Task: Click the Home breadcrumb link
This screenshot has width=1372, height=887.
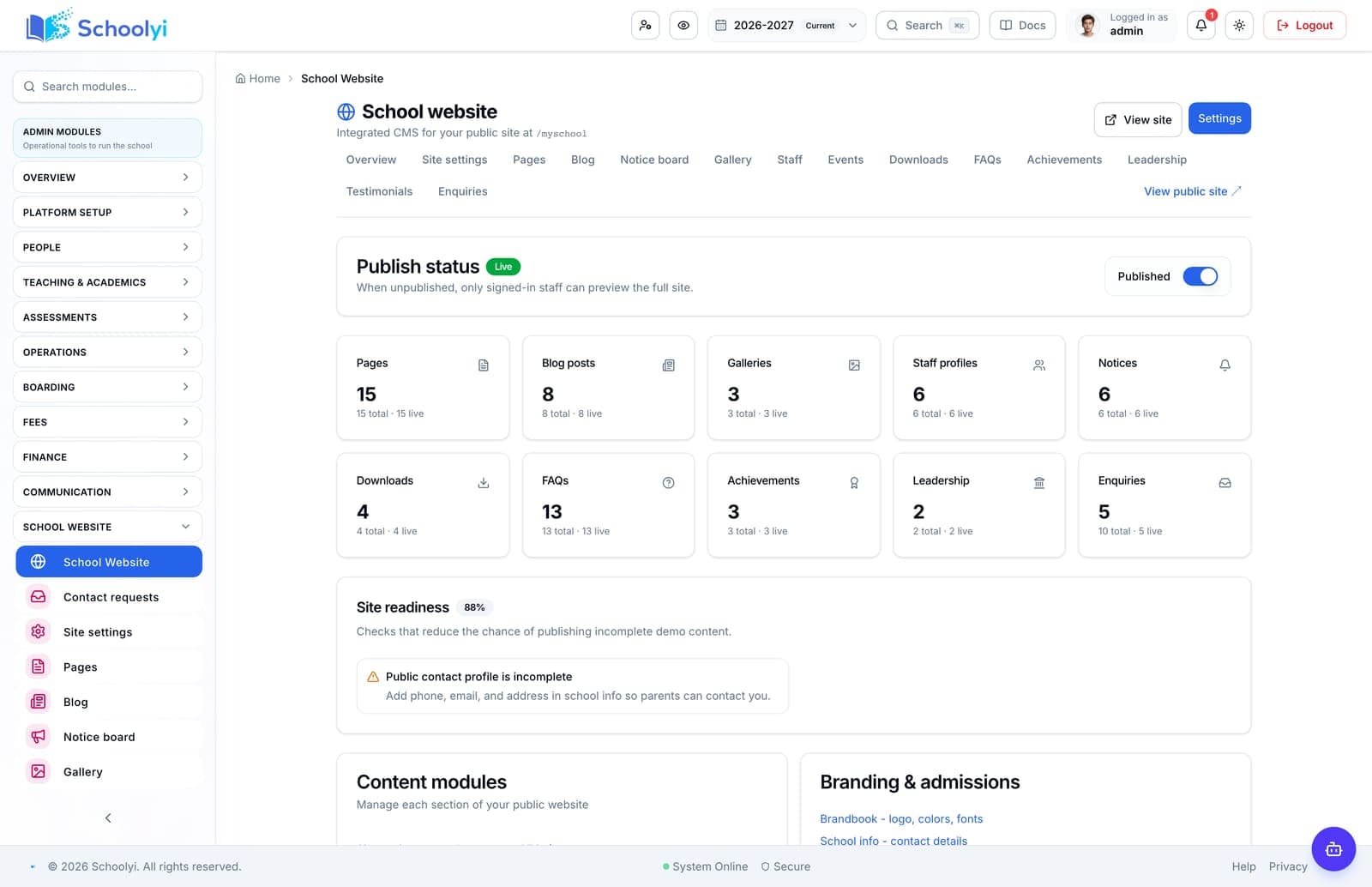Action: (258, 78)
